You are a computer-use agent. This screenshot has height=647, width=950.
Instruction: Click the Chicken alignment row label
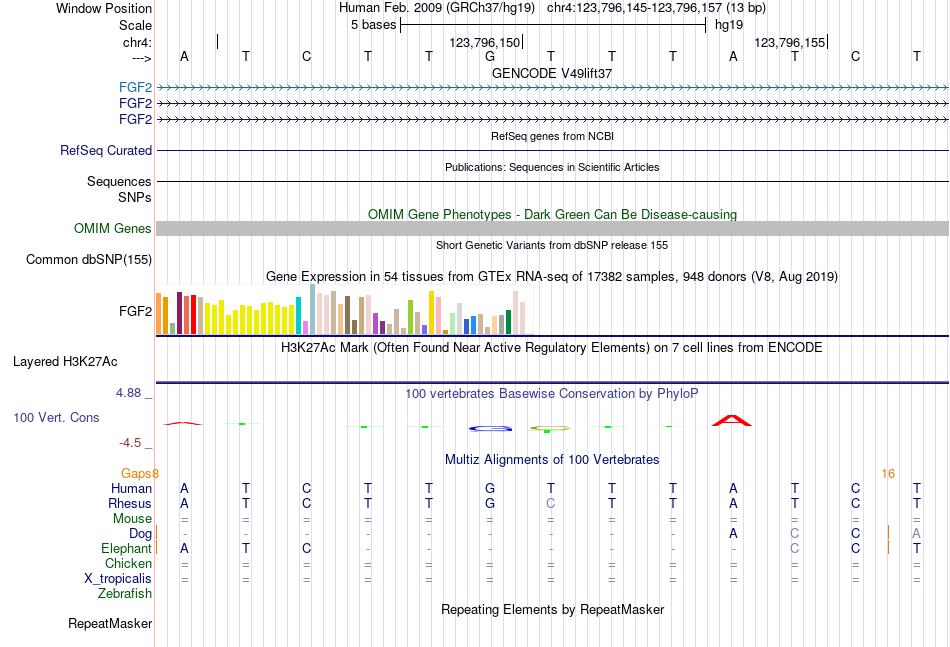128,563
